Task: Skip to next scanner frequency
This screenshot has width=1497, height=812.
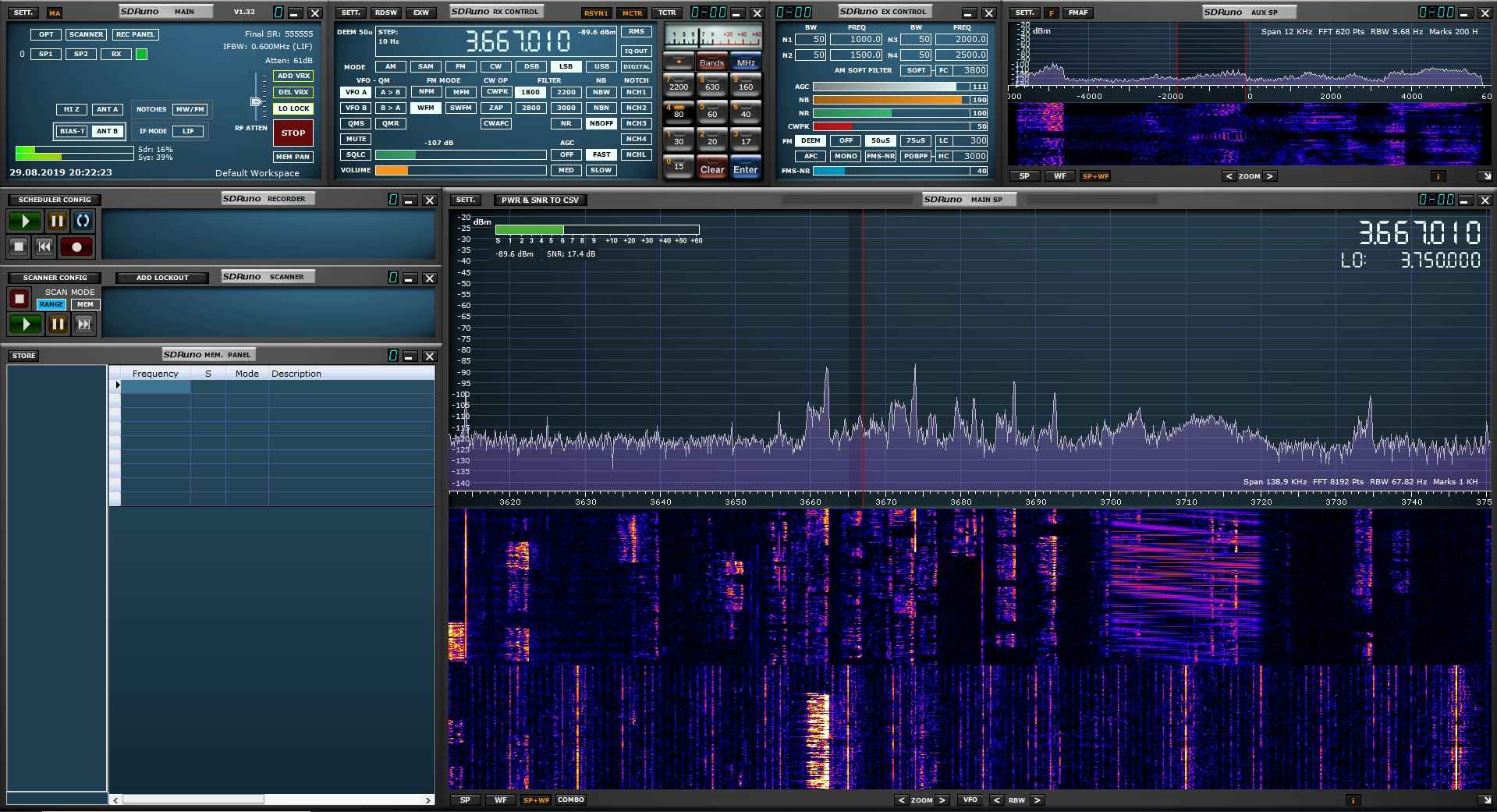Action: click(x=84, y=324)
